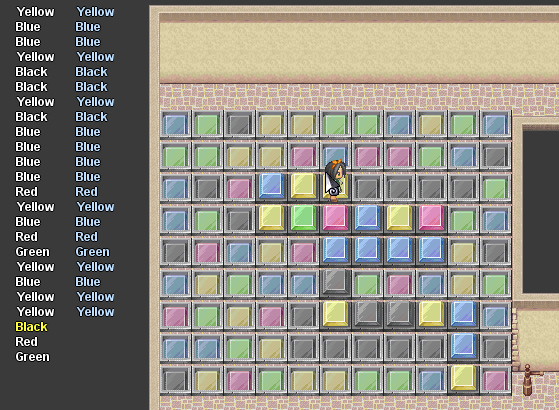Click the raised blue tile in the character's row
559x410 pixels.
tap(271, 185)
